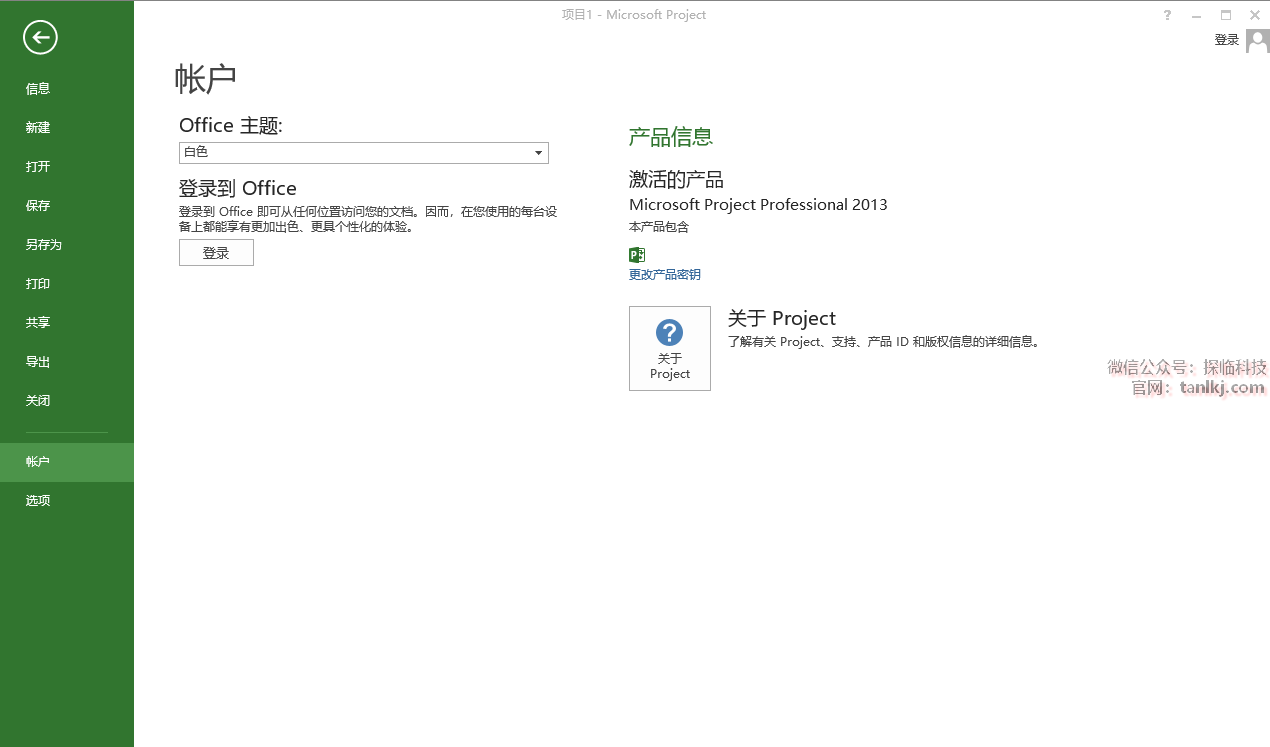Click the 激活的产品 text
Screen dimensions: 1270x747
pos(676,179)
